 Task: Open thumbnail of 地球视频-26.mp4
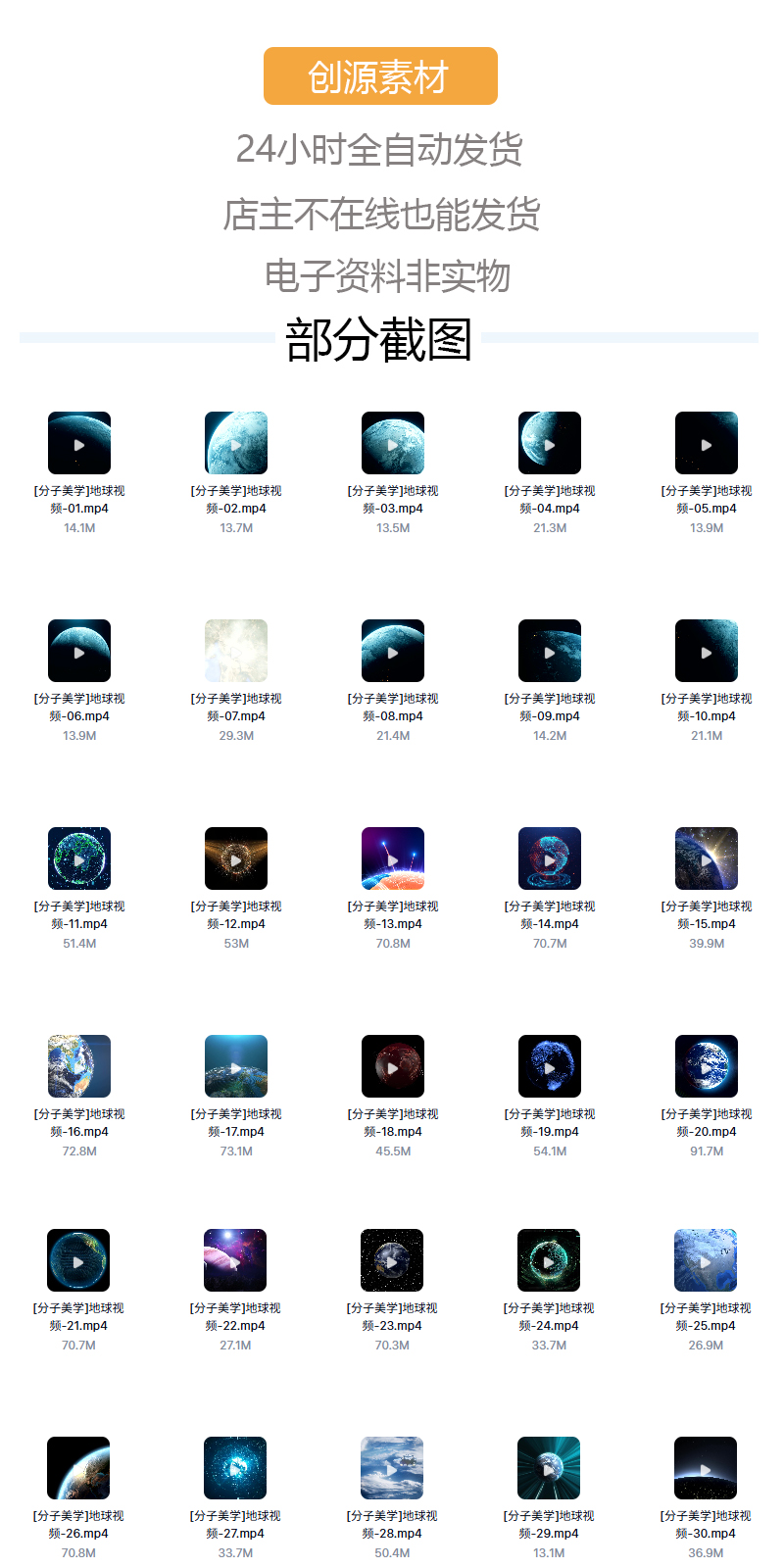[x=78, y=1468]
